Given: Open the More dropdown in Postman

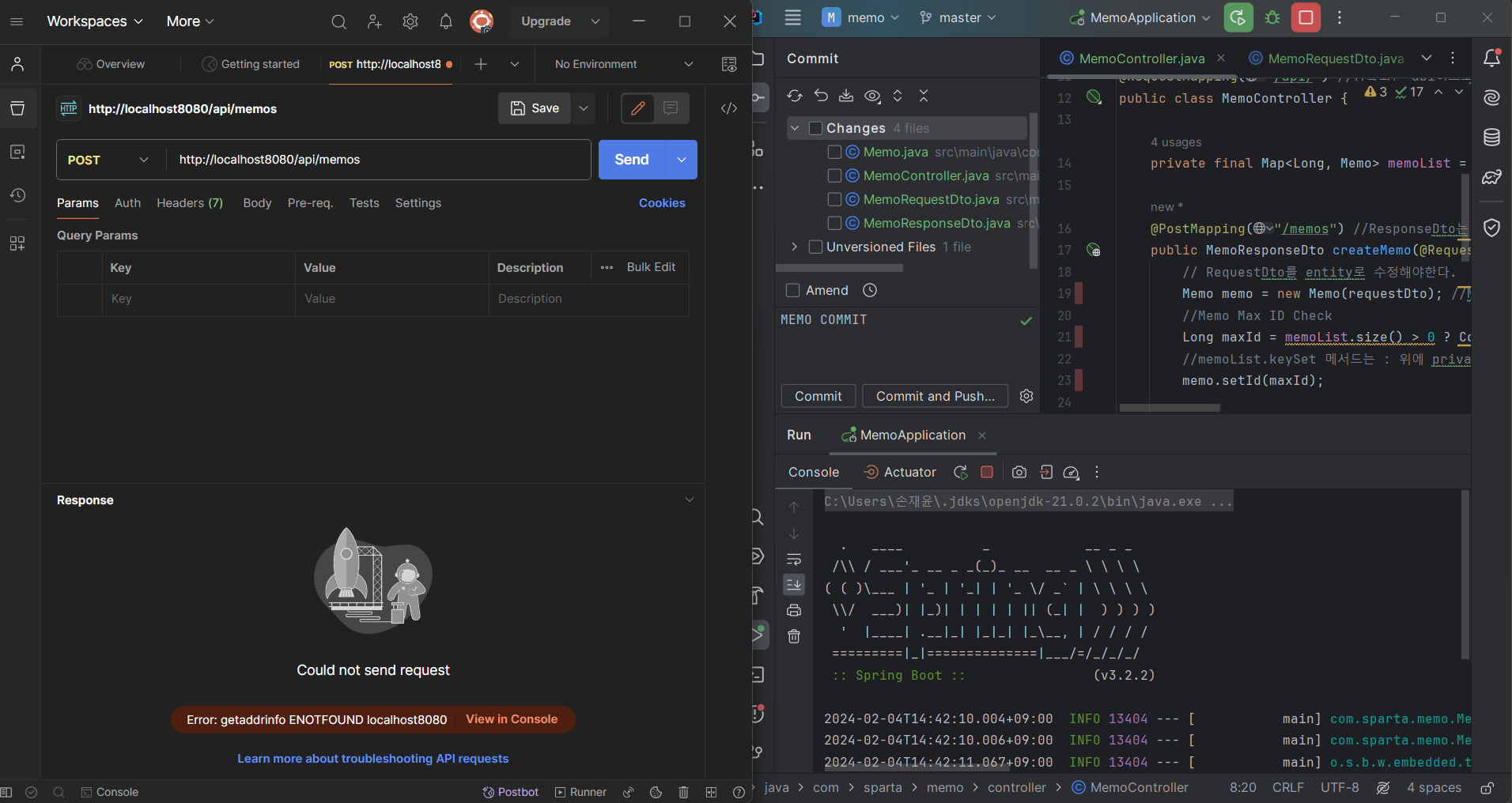Looking at the screenshot, I should pyautogui.click(x=191, y=21).
